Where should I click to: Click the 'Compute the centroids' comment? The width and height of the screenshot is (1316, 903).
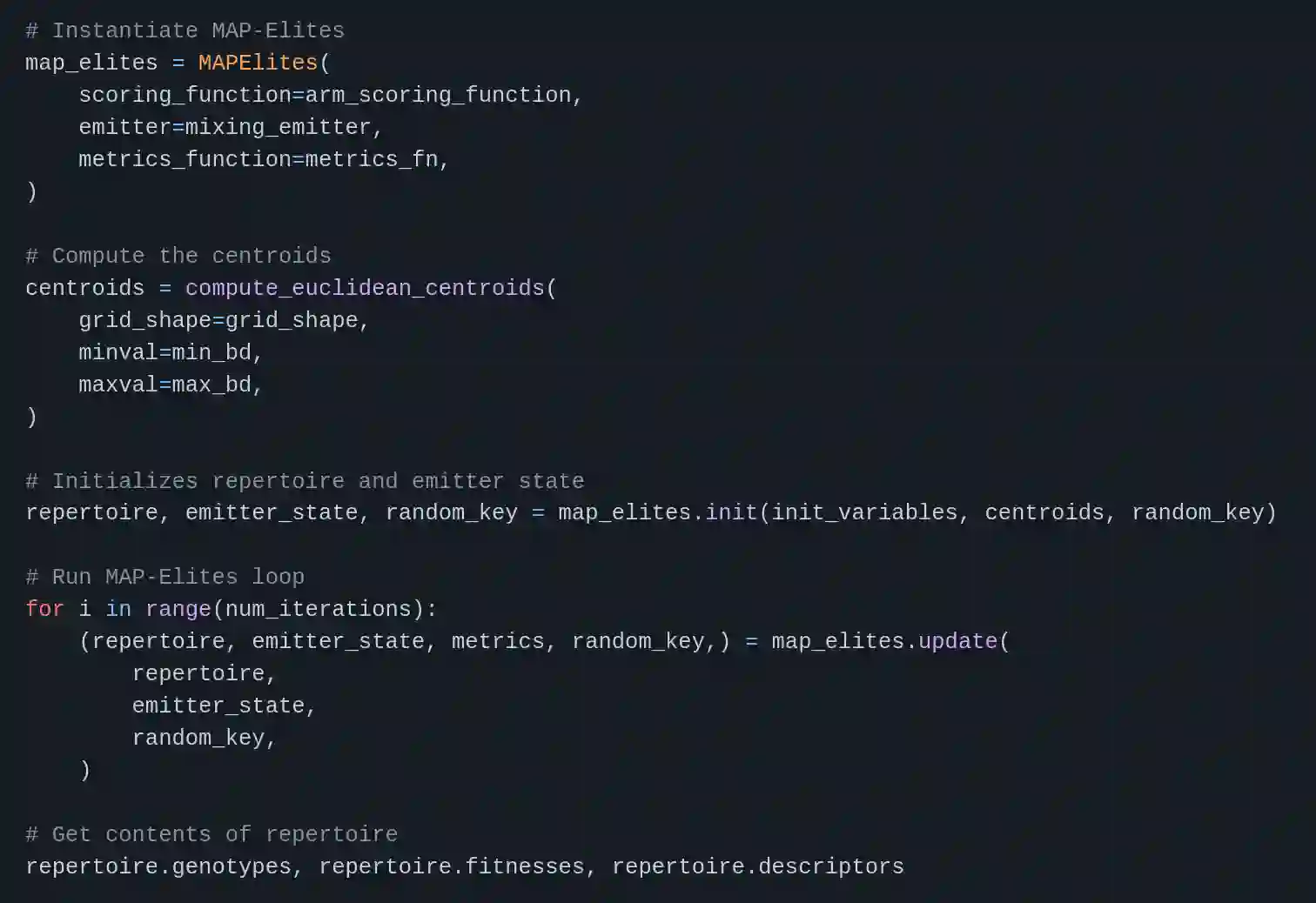tap(178, 257)
